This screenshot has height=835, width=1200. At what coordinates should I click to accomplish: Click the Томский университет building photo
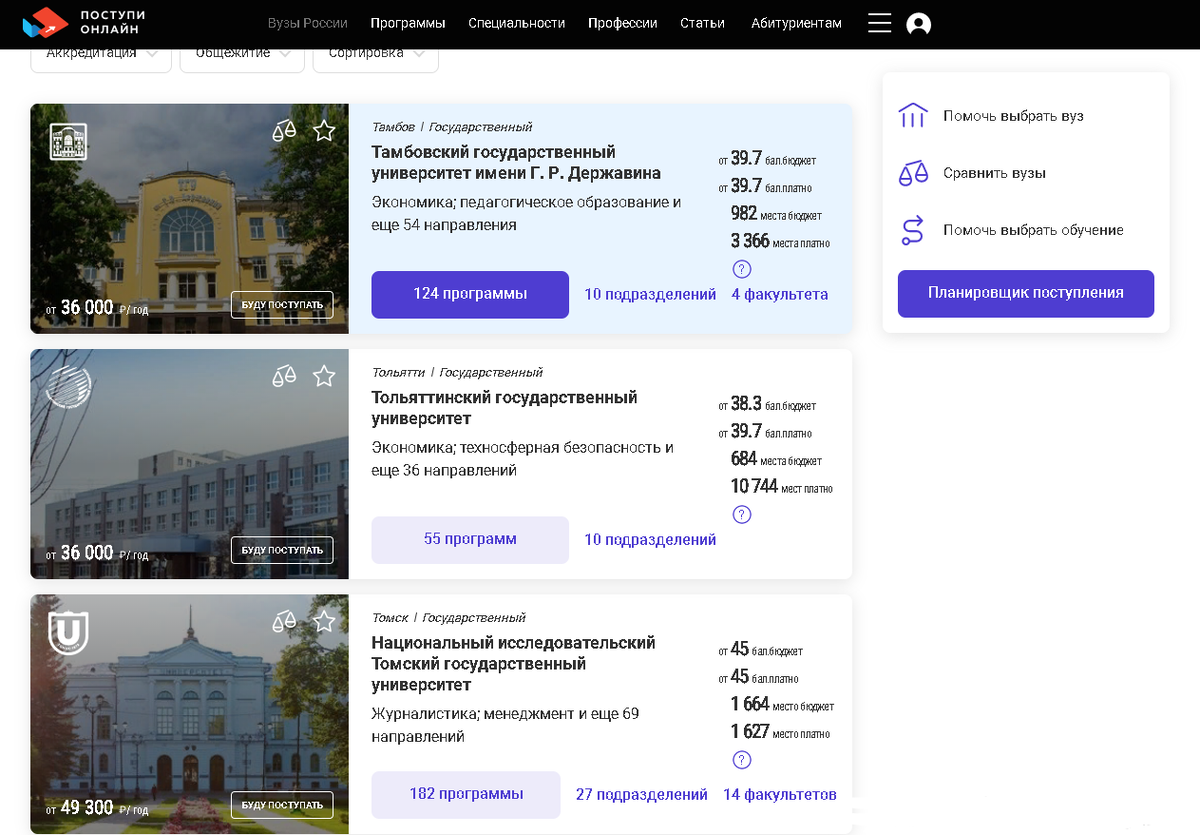coord(189,714)
